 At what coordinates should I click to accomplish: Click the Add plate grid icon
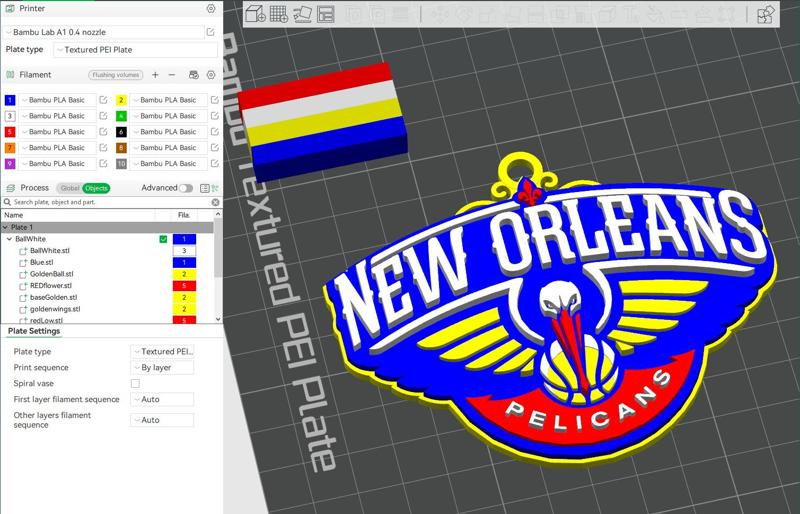pyautogui.click(x=279, y=14)
